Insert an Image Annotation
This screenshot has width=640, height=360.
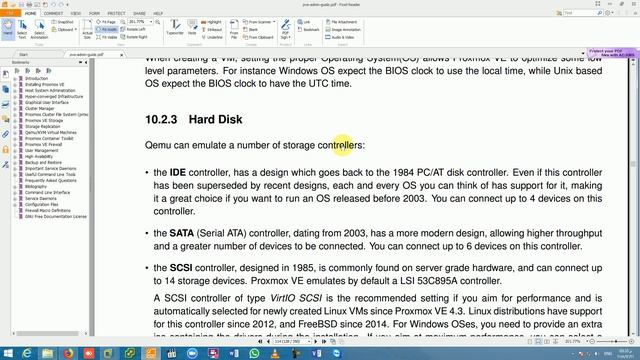(343, 29)
